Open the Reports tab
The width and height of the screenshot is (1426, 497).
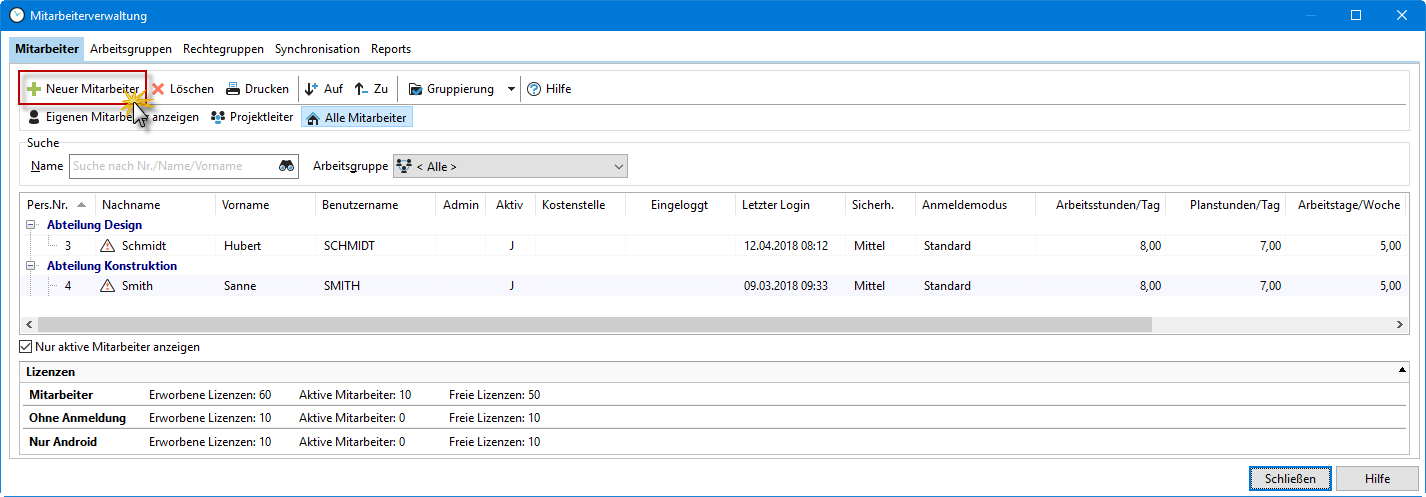tap(390, 49)
